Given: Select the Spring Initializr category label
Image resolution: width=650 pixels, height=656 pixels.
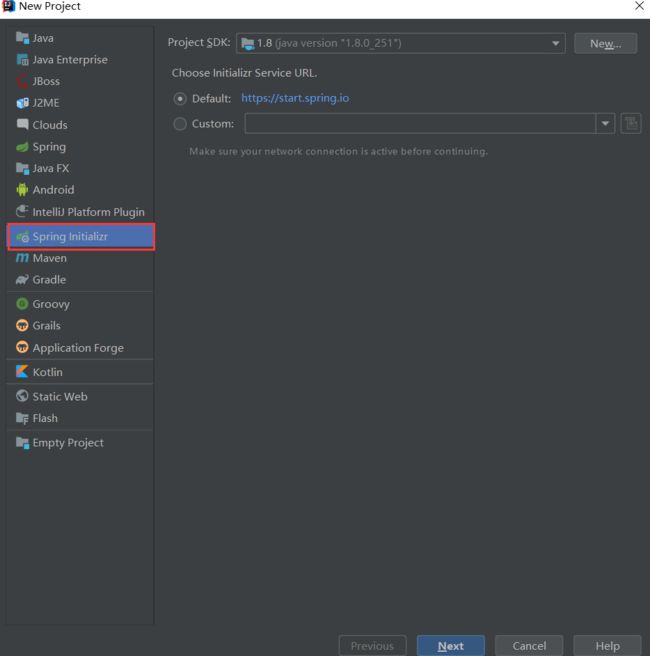Looking at the screenshot, I should 70,236.
